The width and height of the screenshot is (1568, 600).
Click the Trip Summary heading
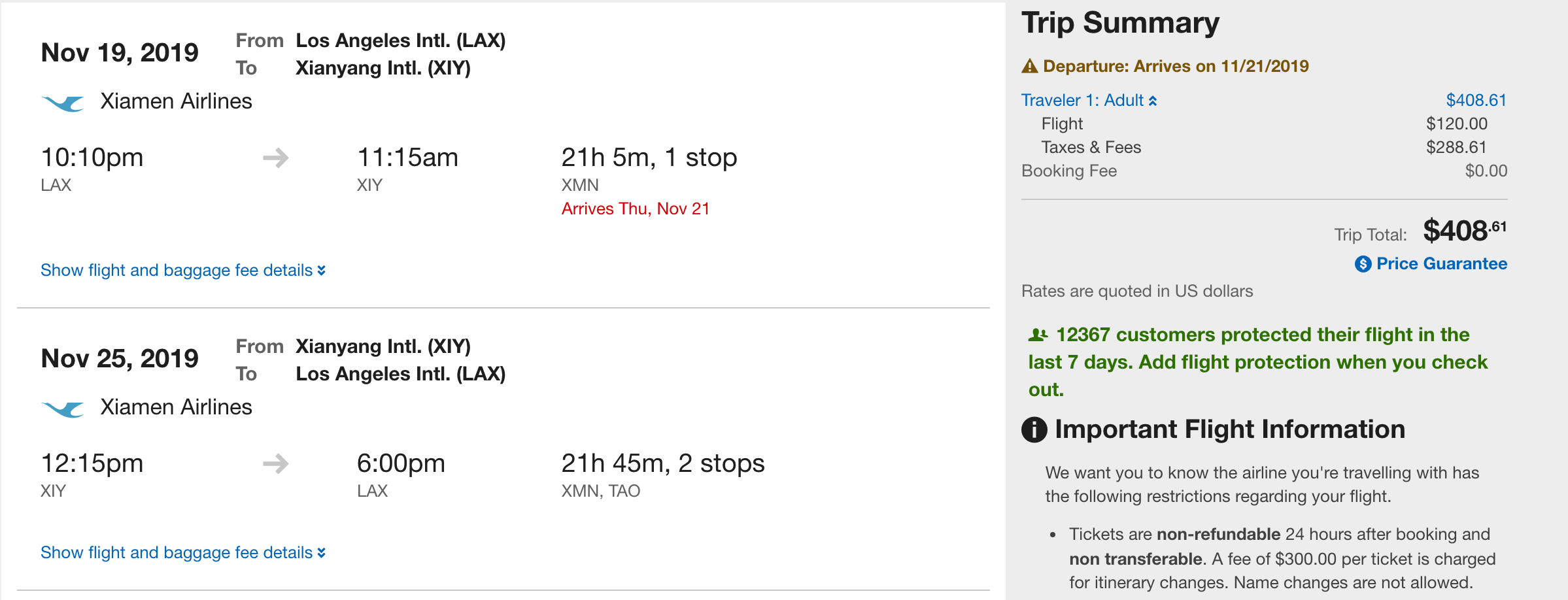click(x=1120, y=23)
